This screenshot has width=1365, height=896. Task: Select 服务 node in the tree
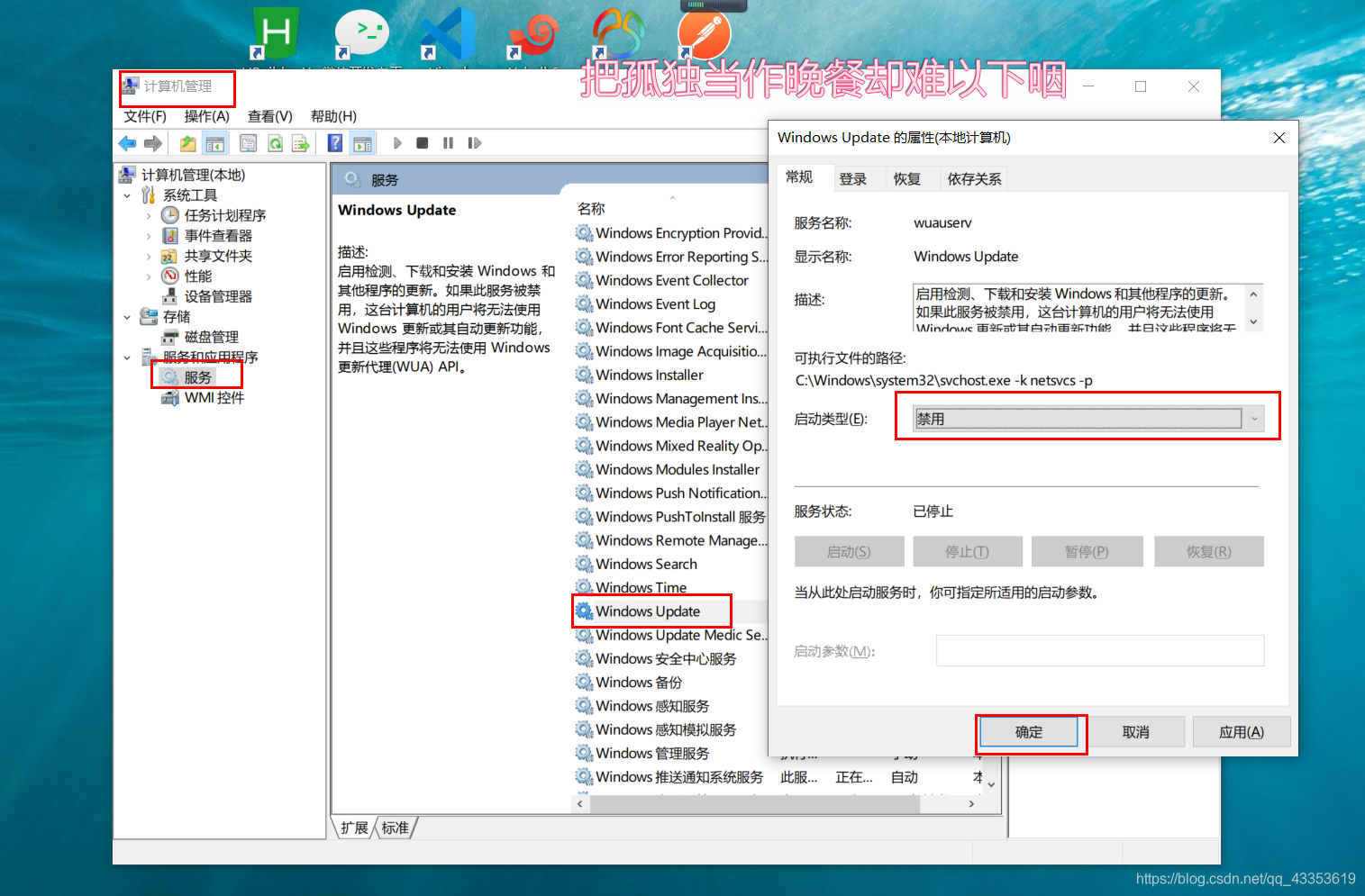point(197,377)
